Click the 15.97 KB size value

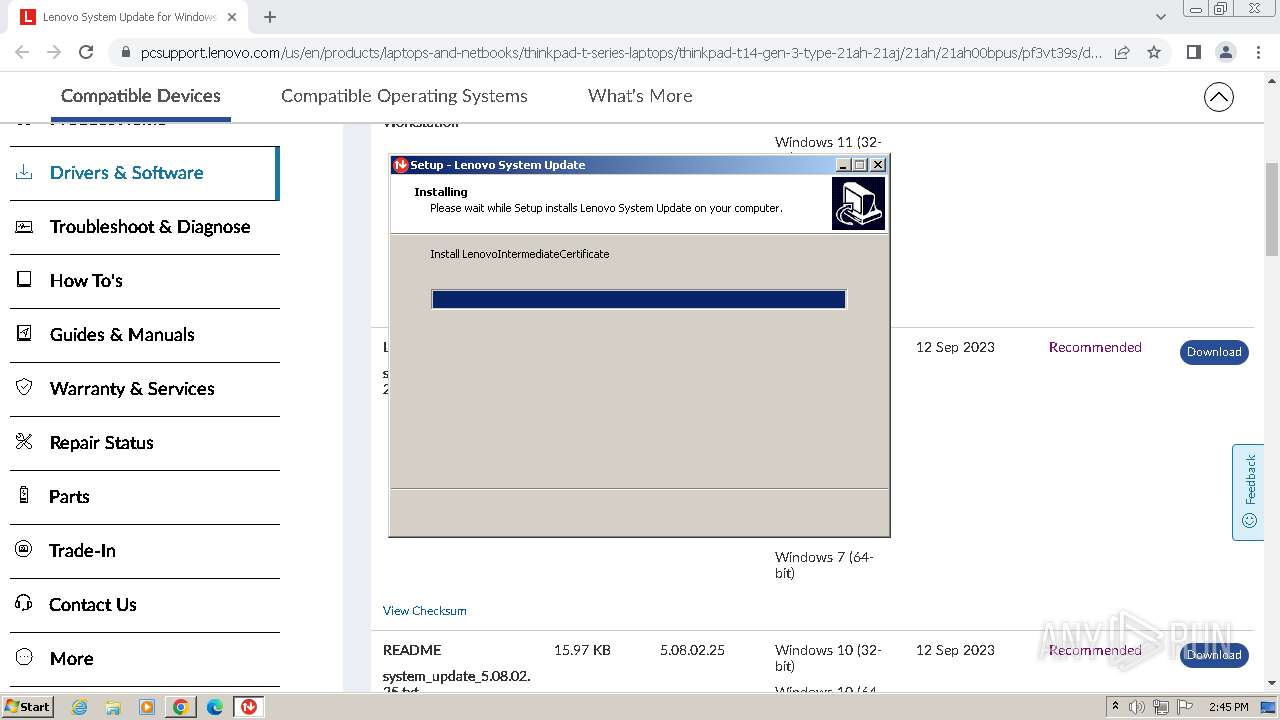tap(582, 650)
